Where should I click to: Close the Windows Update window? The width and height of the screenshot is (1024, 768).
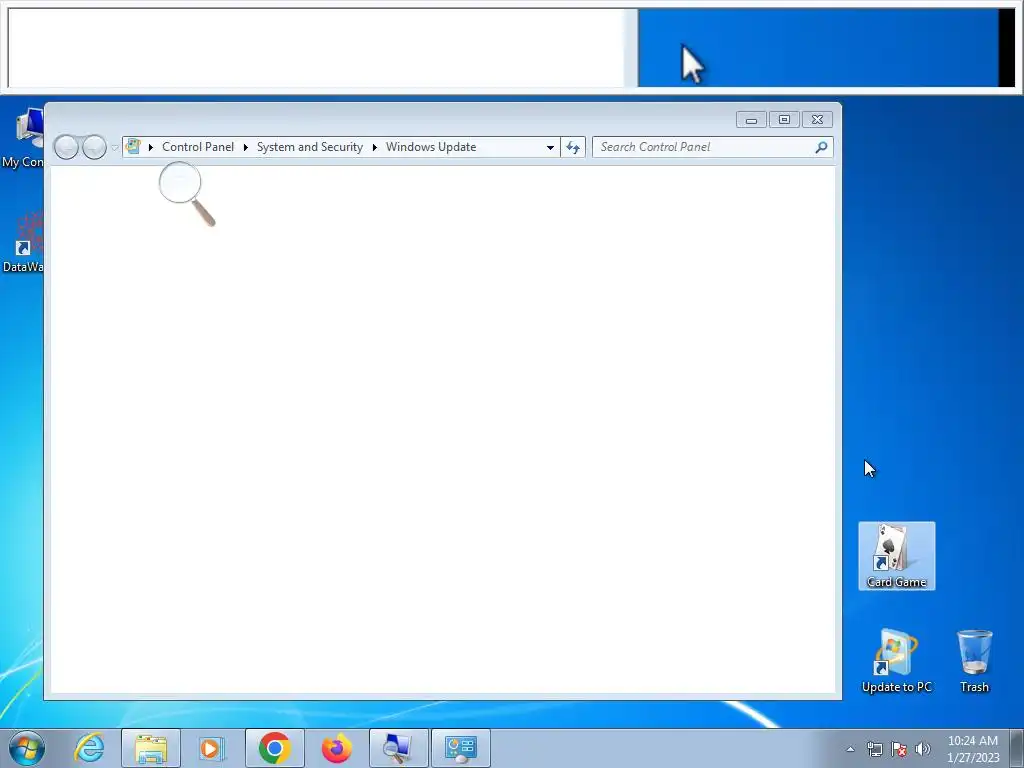[x=817, y=120]
